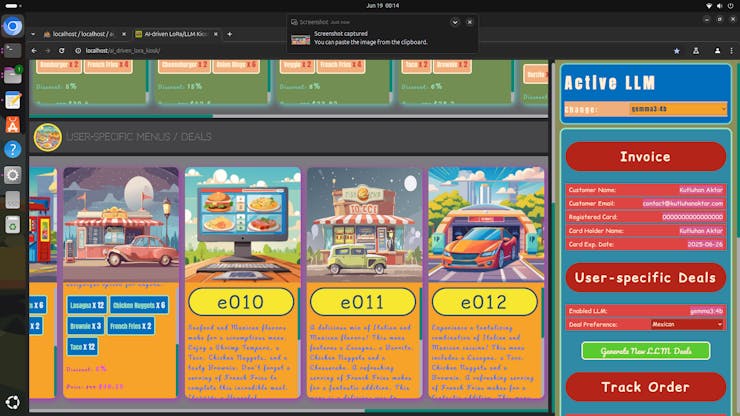Click the Customer Email field
740x416 pixels.
pyautogui.click(x=646, y=204)
